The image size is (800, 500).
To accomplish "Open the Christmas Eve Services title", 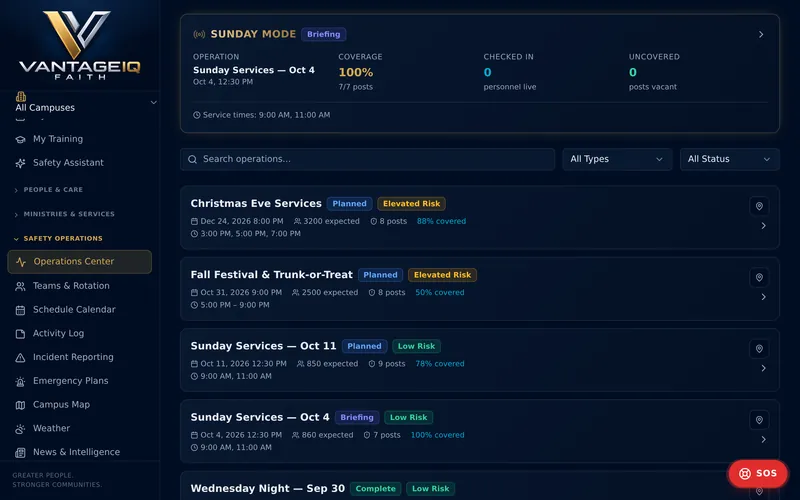I will tap(256, 204).
